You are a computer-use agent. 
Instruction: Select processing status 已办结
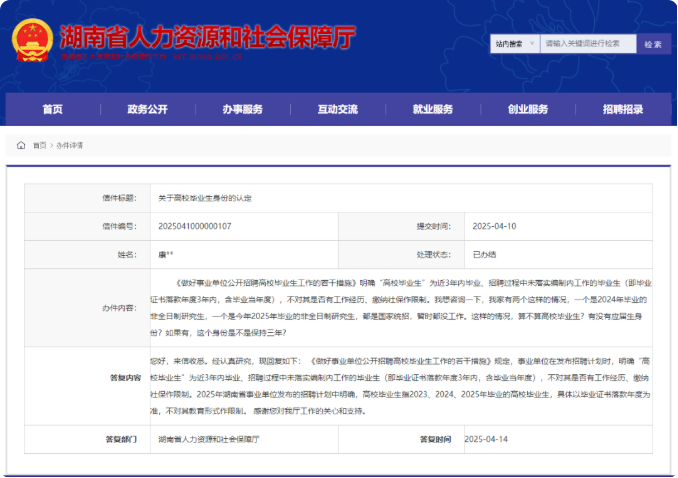484,254
